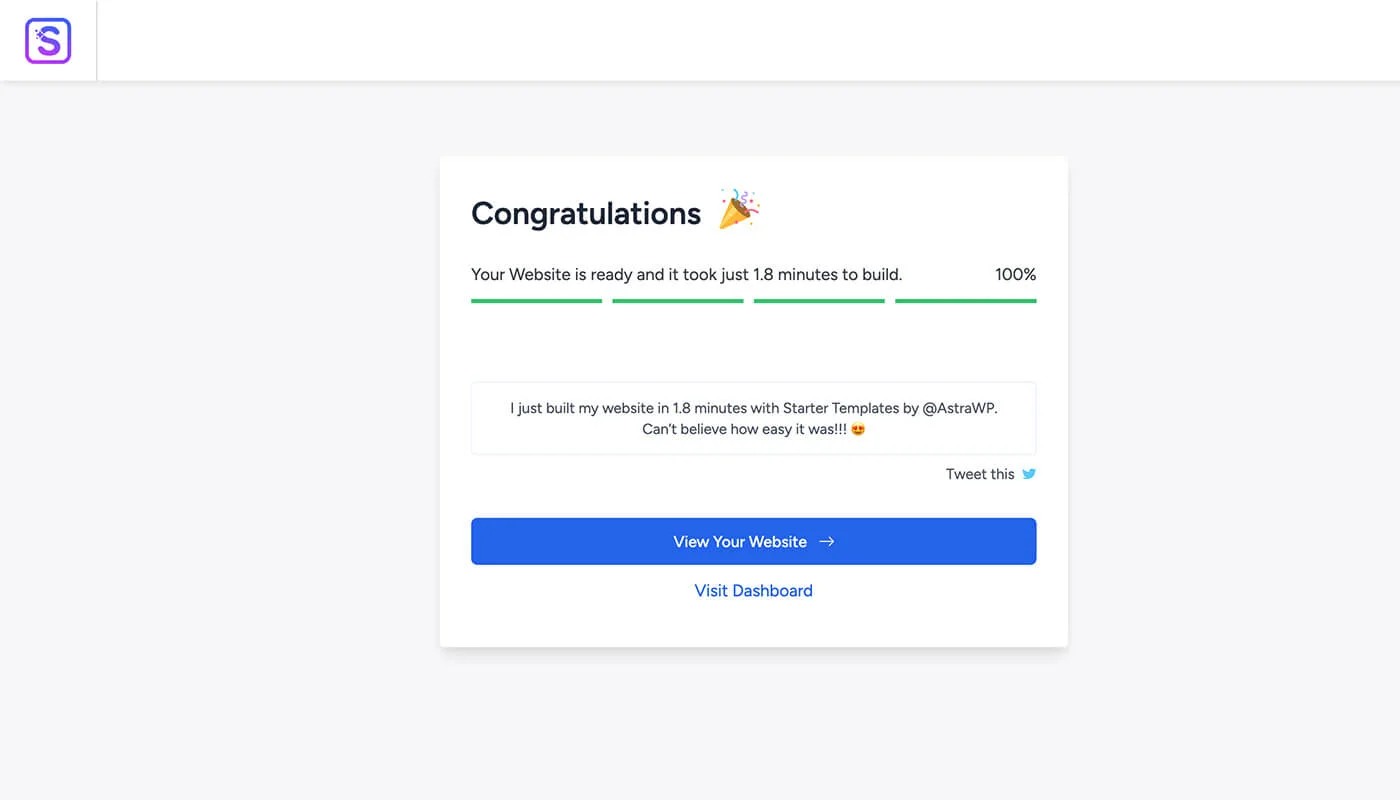Click the arrow inside View Your Website button
Image resolution: width=1400 pixels, height=800 pixels.
826,542
